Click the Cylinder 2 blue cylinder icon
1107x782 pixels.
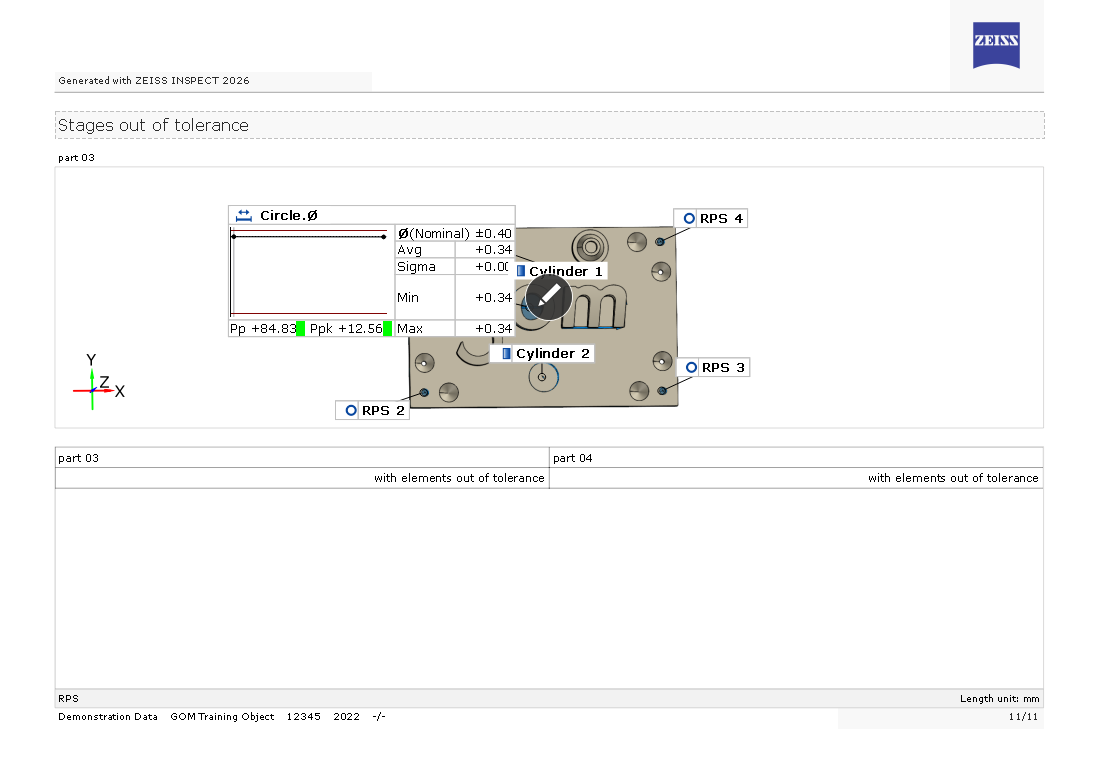[x=507, y=353]
